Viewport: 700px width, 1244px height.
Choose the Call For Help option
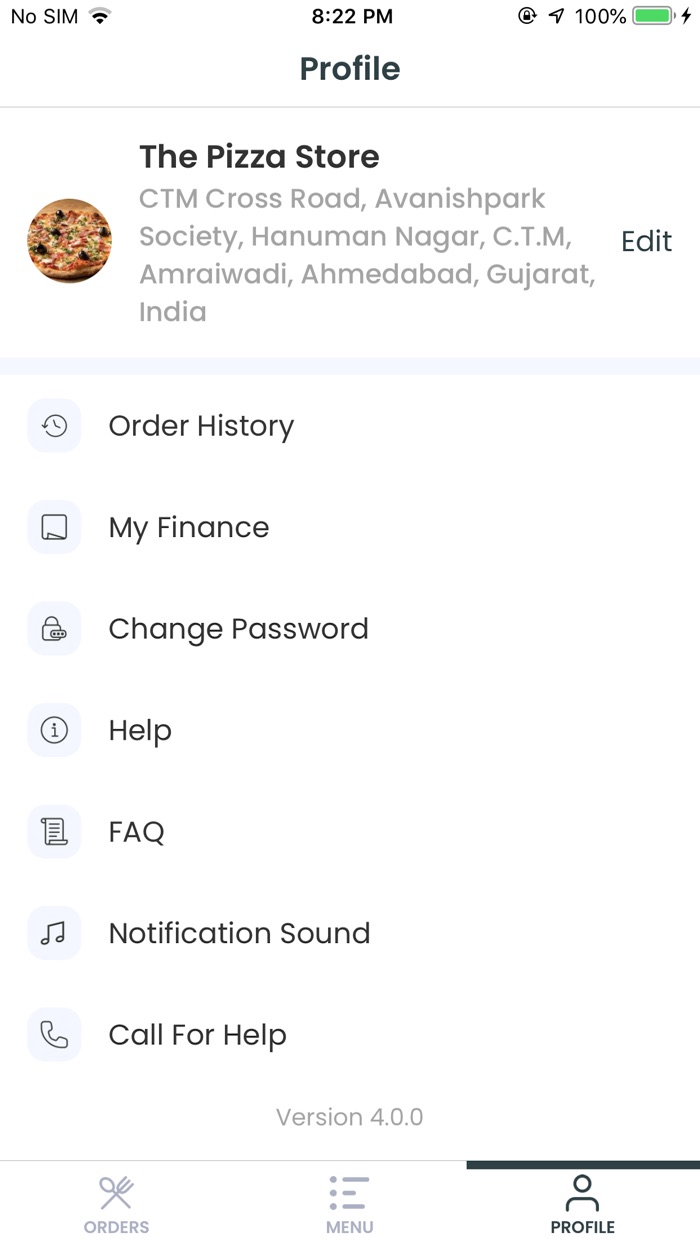point(197,1035)
